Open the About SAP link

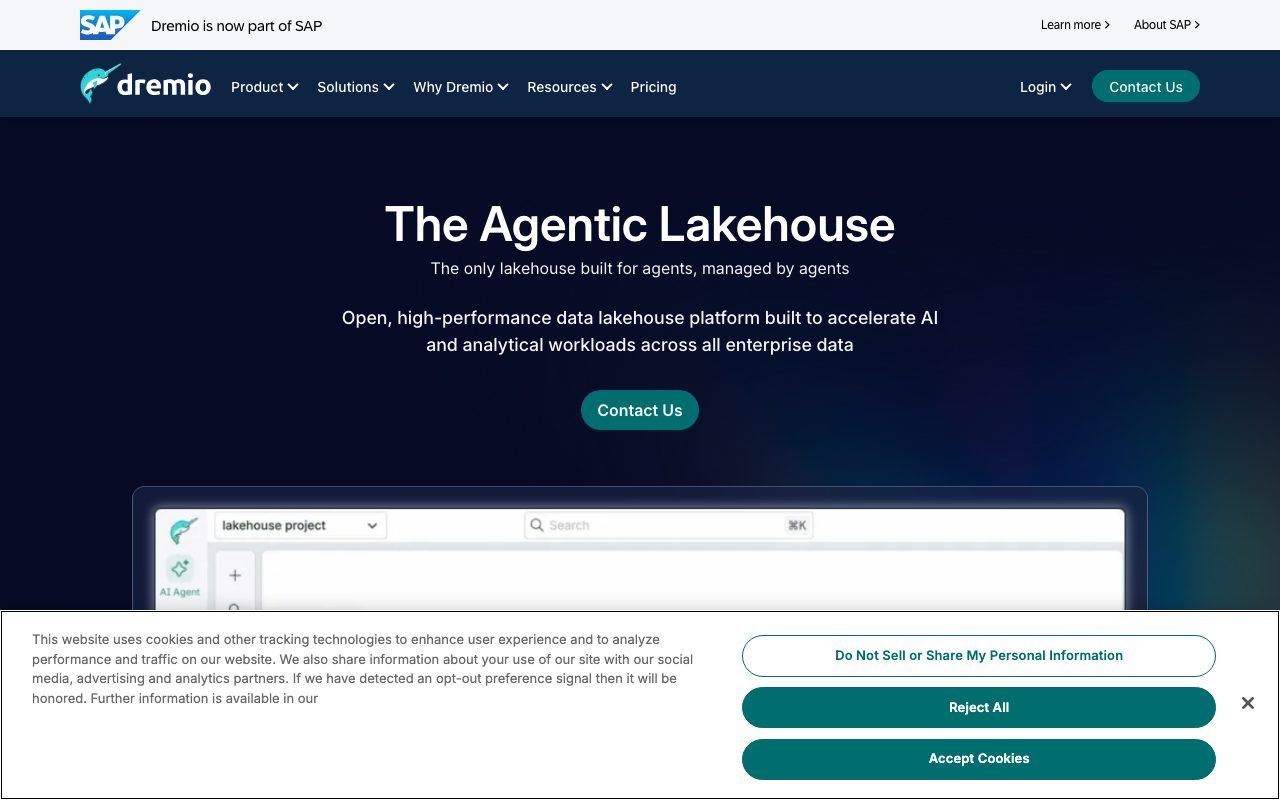(x=1167, y=25)
